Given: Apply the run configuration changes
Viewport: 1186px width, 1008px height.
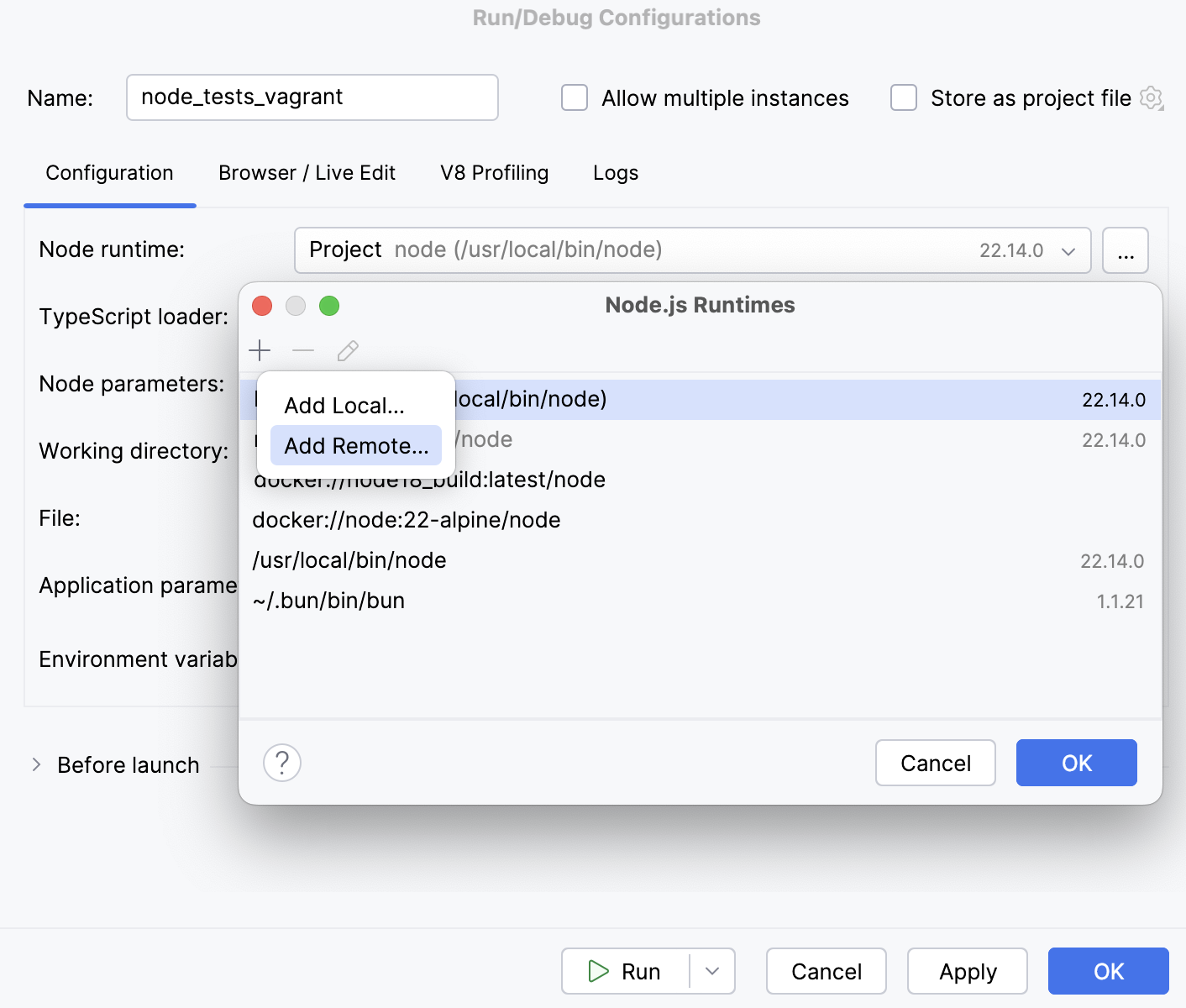Looking at the screenshot, I should [x=967, y=971].
